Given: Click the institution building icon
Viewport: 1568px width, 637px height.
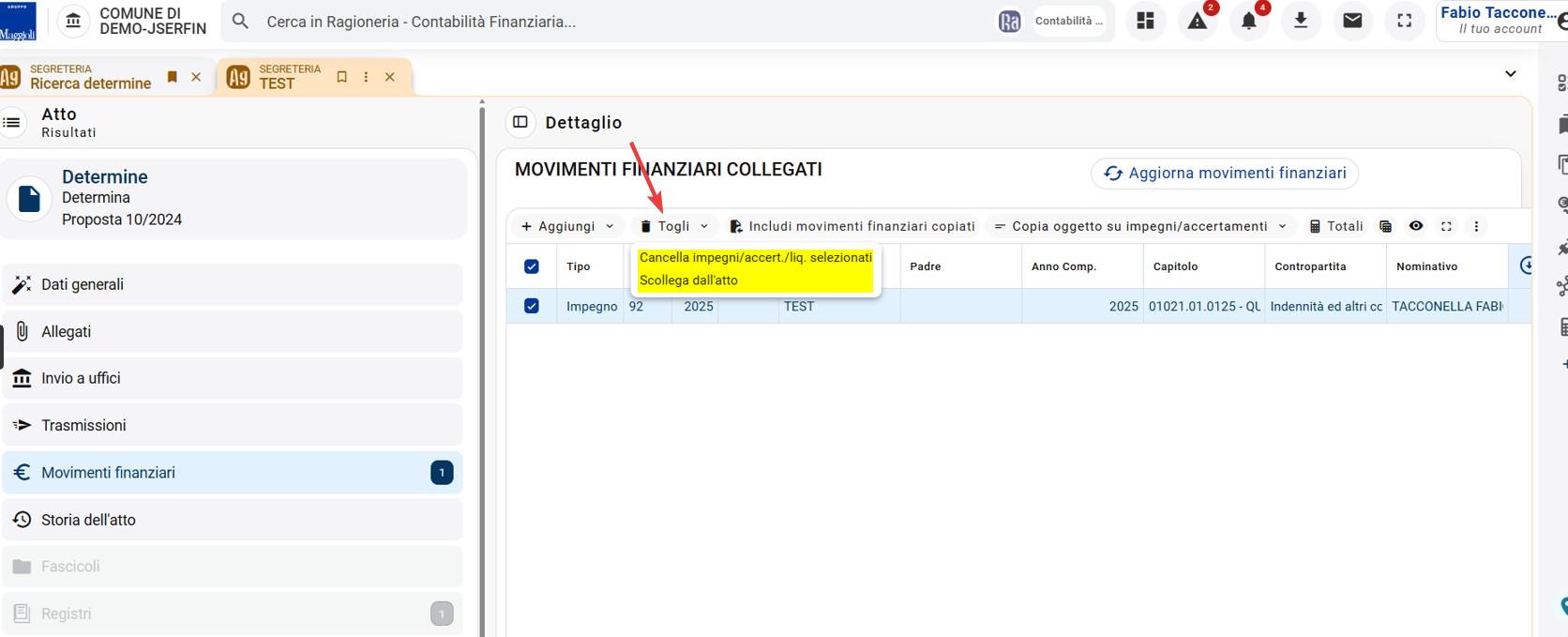Looking at the screenshot, I should (x=74, y=21).
